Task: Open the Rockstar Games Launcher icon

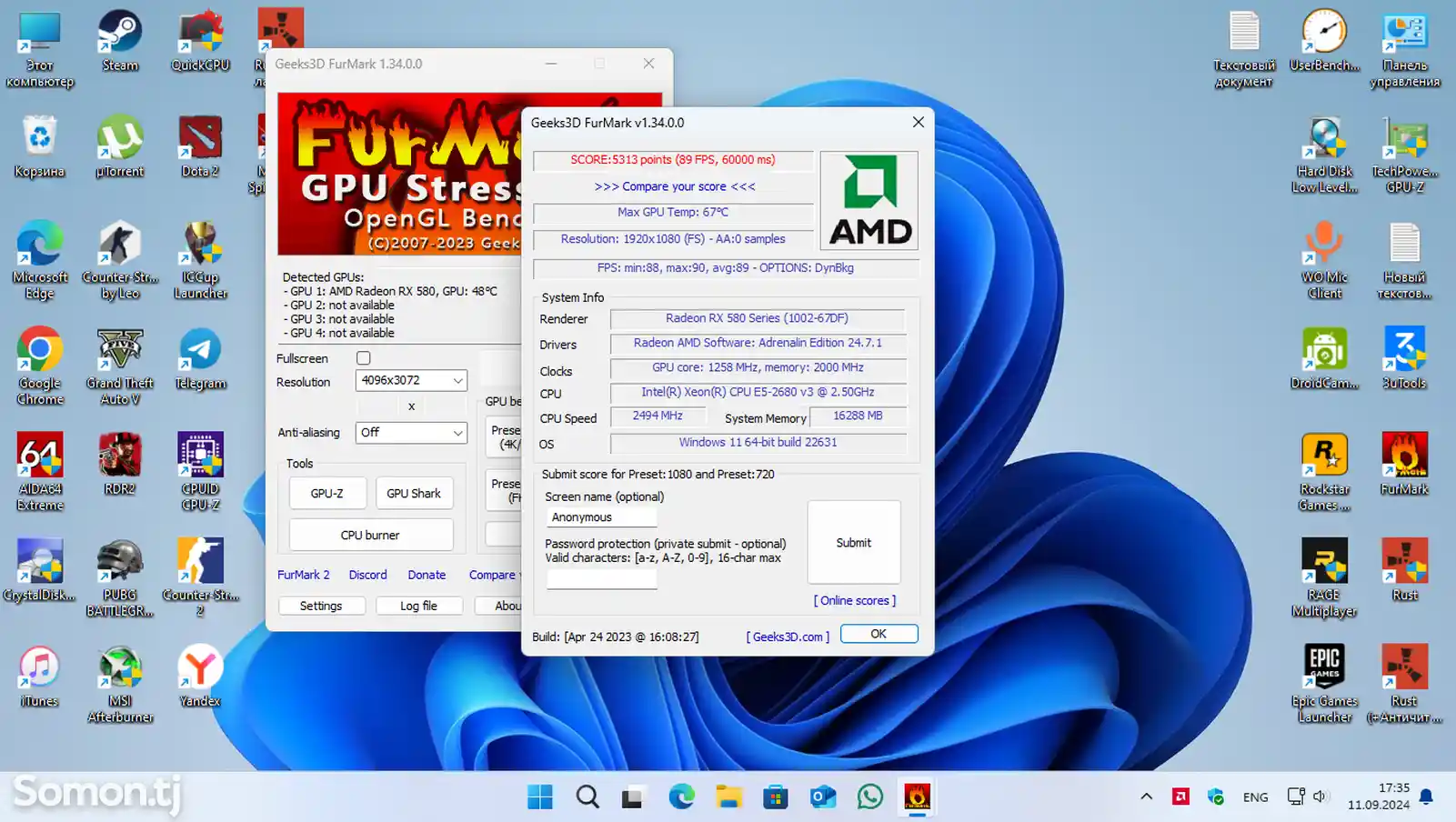Action: click(1324, 471)
